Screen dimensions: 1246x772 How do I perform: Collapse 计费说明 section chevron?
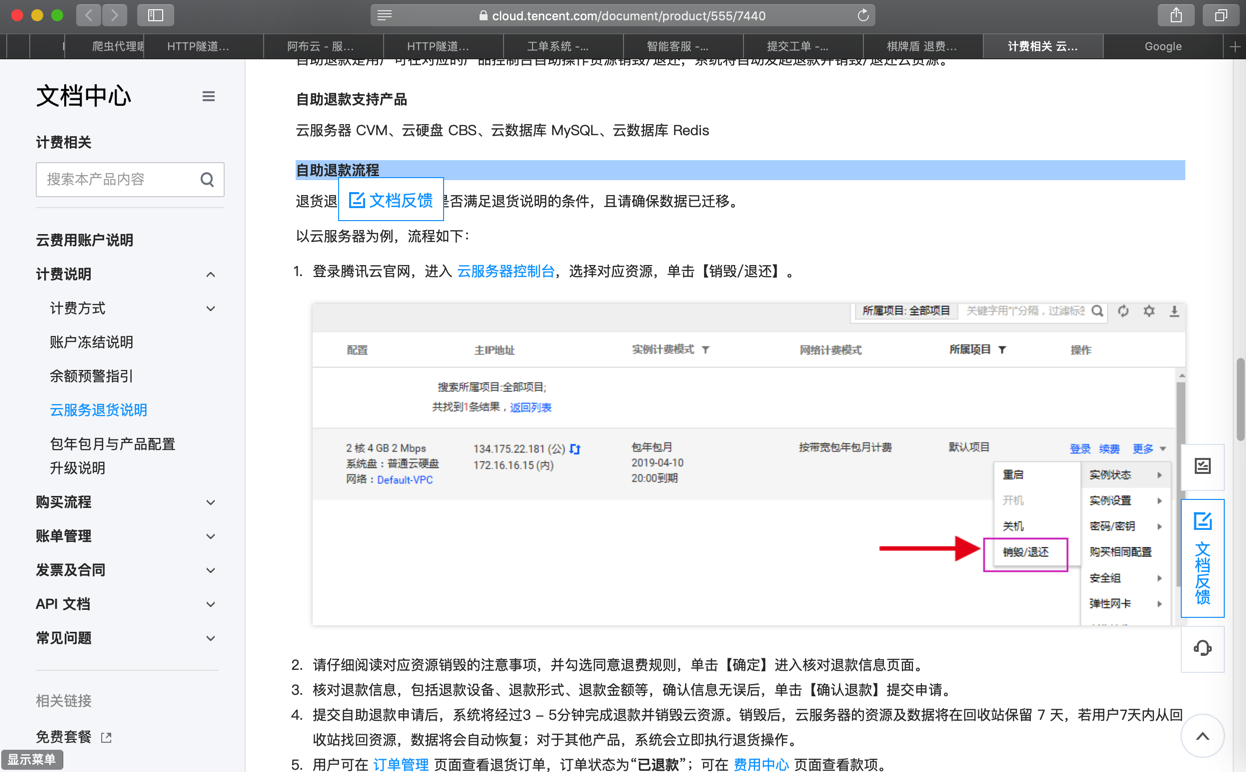(x=210, y=274)
